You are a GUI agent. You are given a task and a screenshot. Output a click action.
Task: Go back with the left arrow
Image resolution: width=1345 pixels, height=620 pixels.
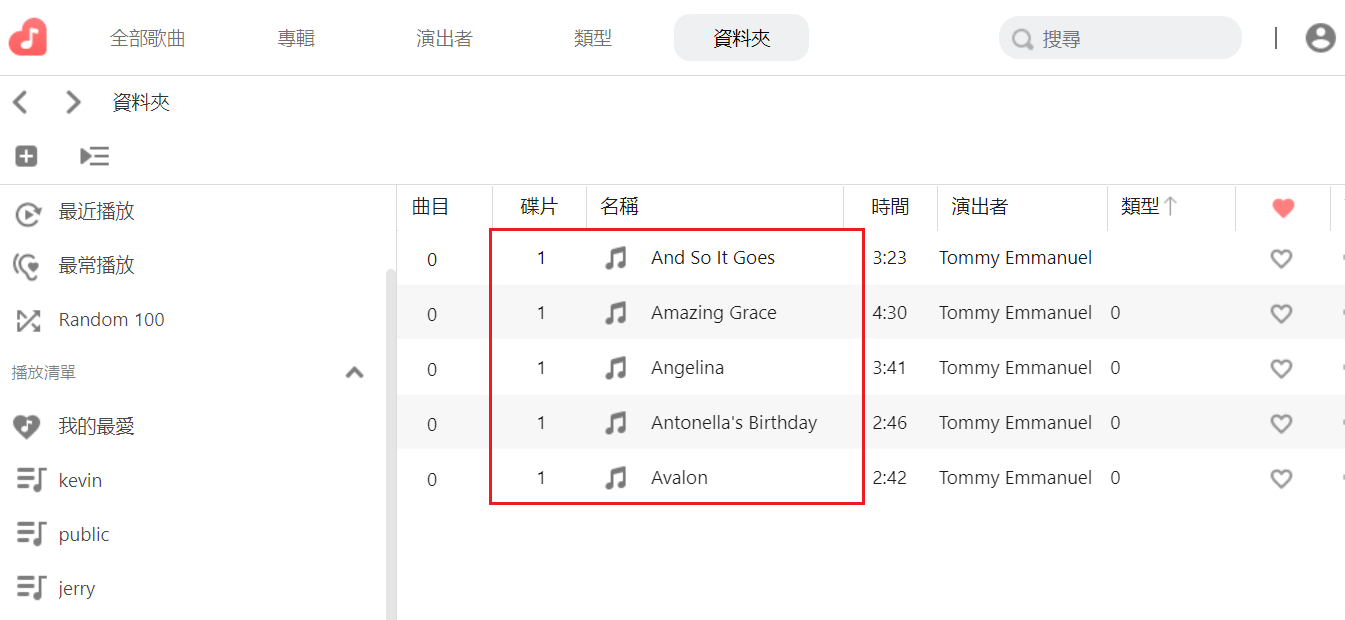(x=21, y=102)
